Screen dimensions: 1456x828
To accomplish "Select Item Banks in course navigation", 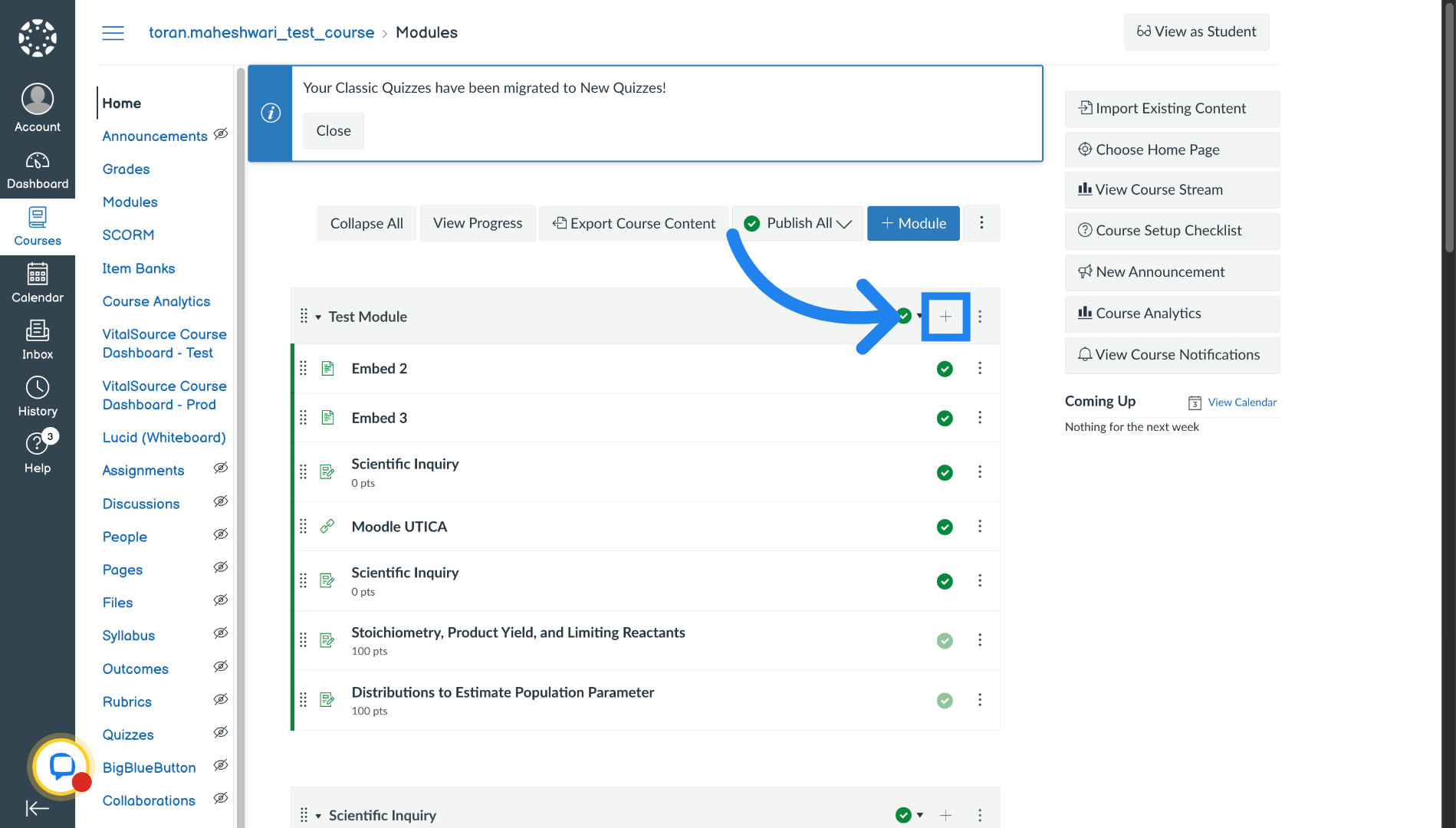I will 139,268.
